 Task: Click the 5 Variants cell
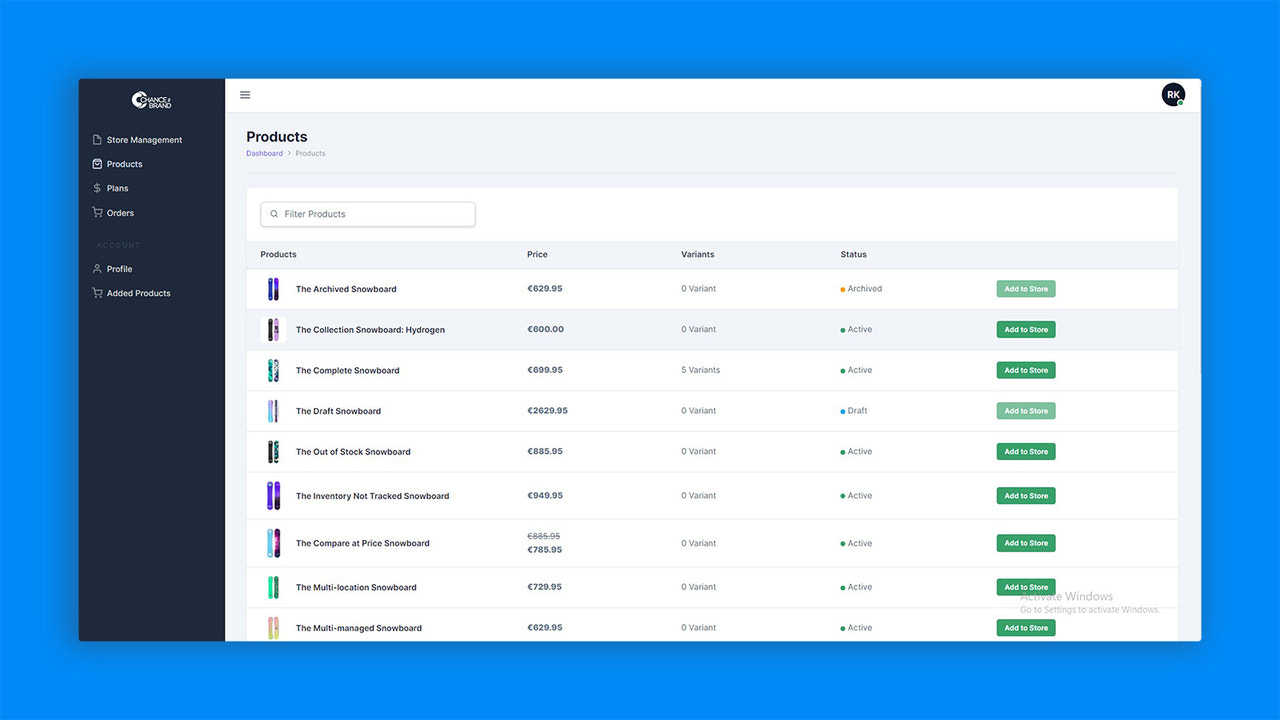700,370
